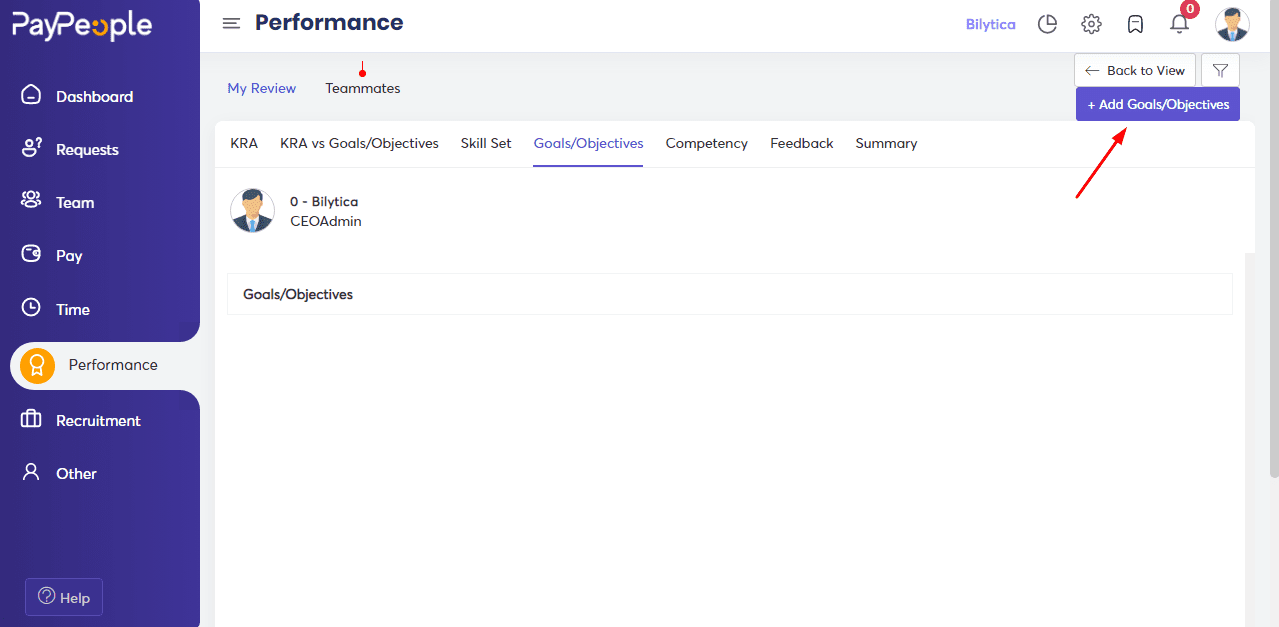The image size is (1279, 627).
Task: Open the Feedback tab
Action: [802, 143]
